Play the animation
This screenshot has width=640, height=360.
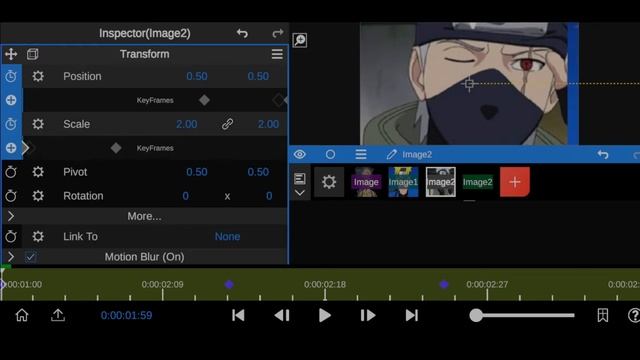point(324,315)
